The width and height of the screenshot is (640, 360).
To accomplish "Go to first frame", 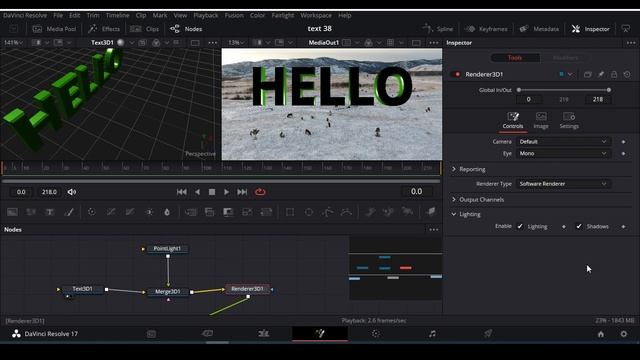I will pyautogui.click(x=182, y=192).
